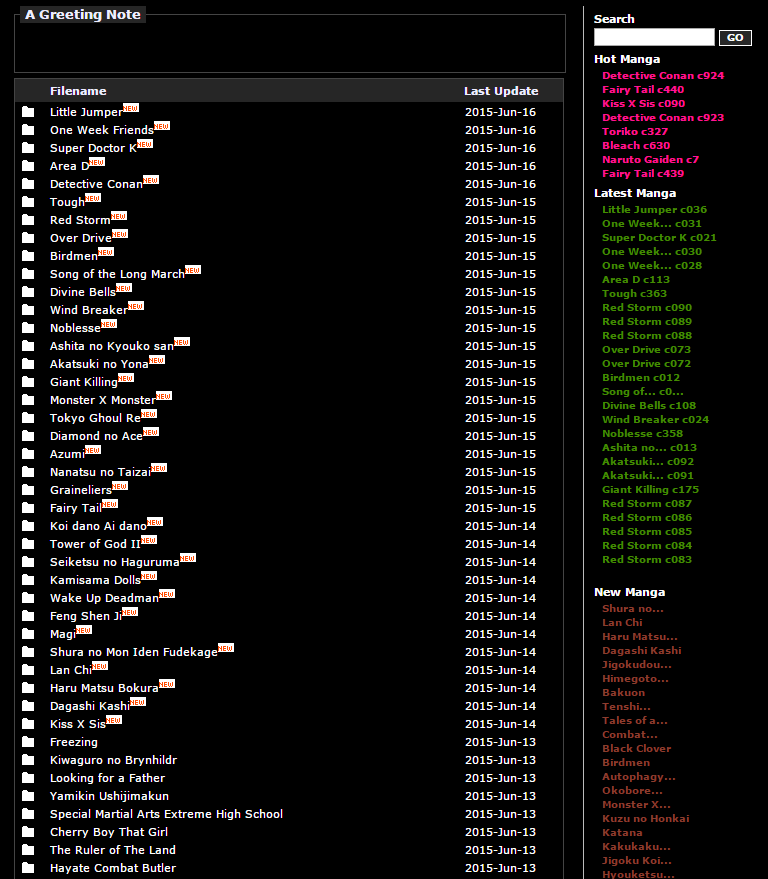The width and height of the screenshot is (768, 879).
Task: Click the folder icon beside Super Doctor K
Action: 28,147
